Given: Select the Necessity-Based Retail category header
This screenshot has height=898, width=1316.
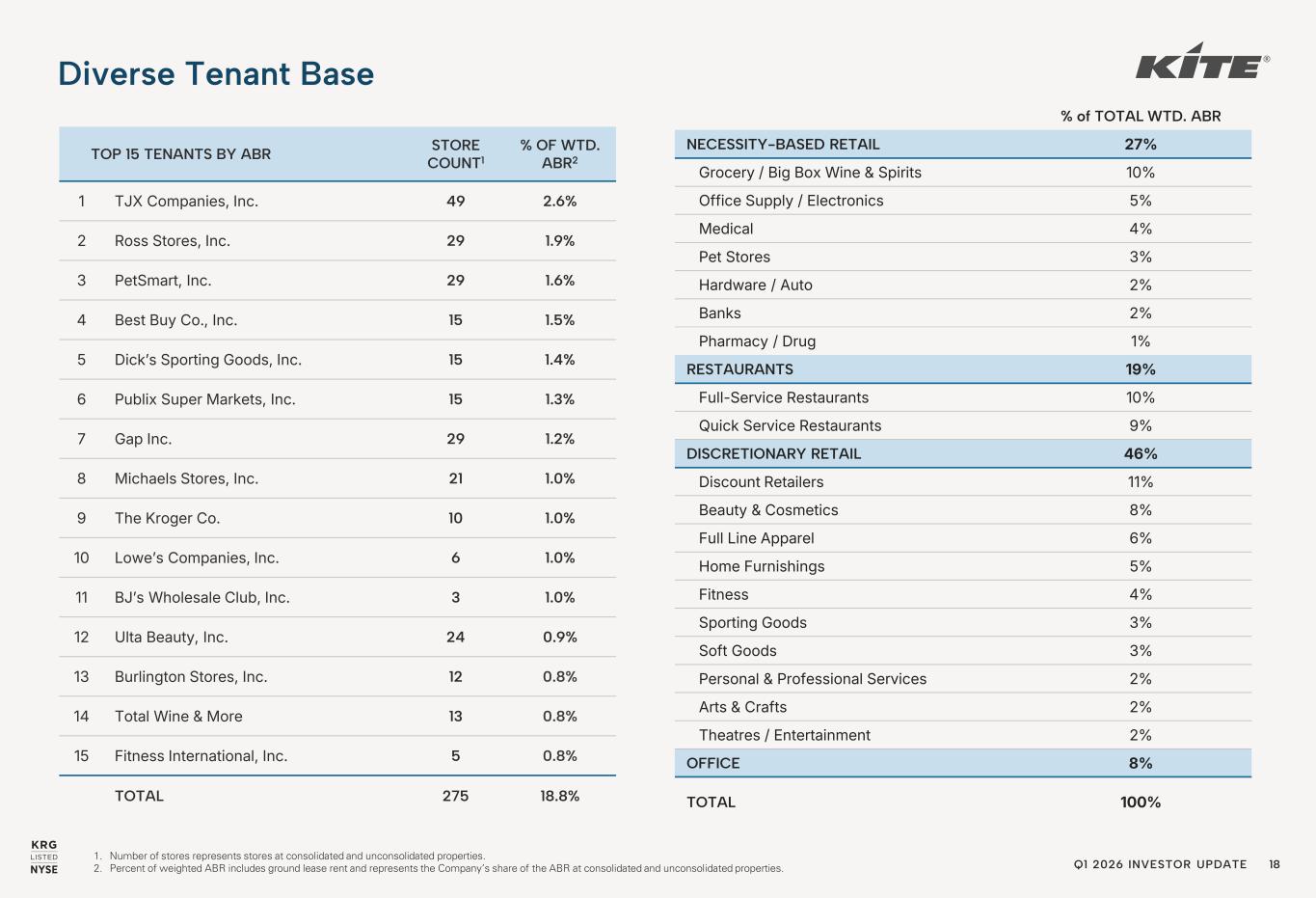Looking at the screenshot, I should click(783, 145).
